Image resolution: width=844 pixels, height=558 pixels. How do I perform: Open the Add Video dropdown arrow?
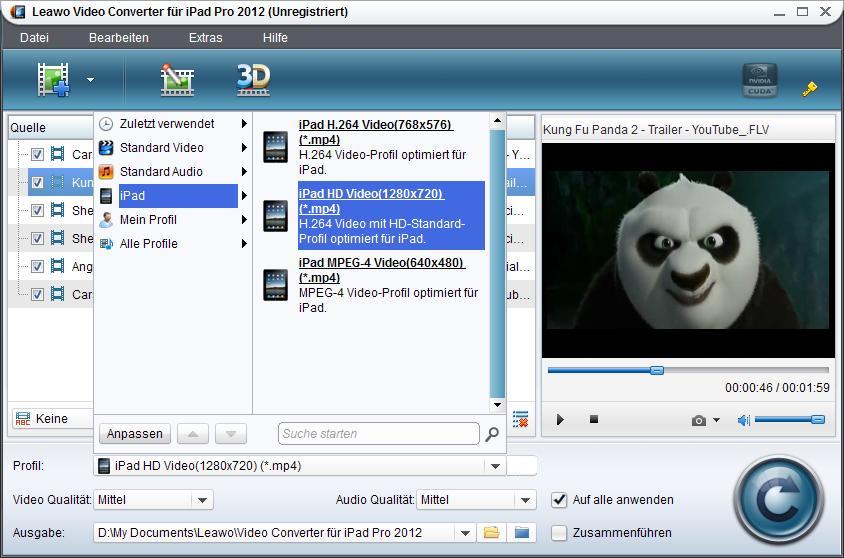tap(90, 80)
